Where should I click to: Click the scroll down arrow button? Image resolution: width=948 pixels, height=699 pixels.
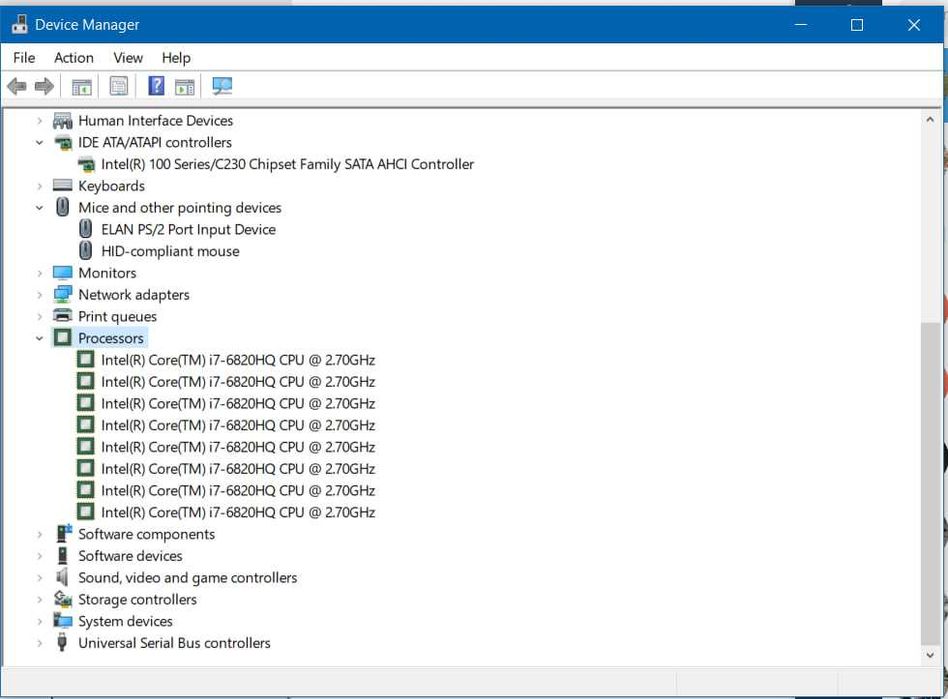tap(930, 655)
